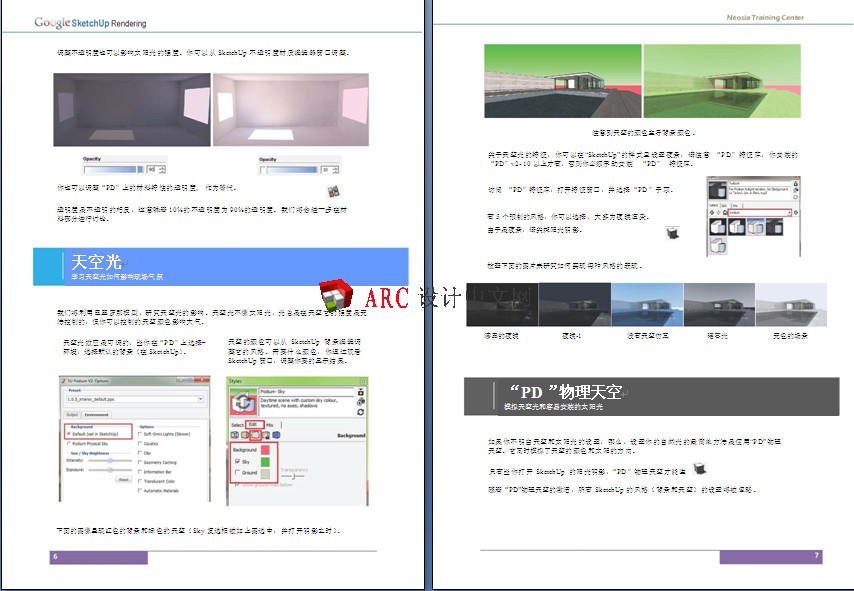Open the Edit tab in small Styles browser
Screen dimensions: 854x591
coord(724,205)
